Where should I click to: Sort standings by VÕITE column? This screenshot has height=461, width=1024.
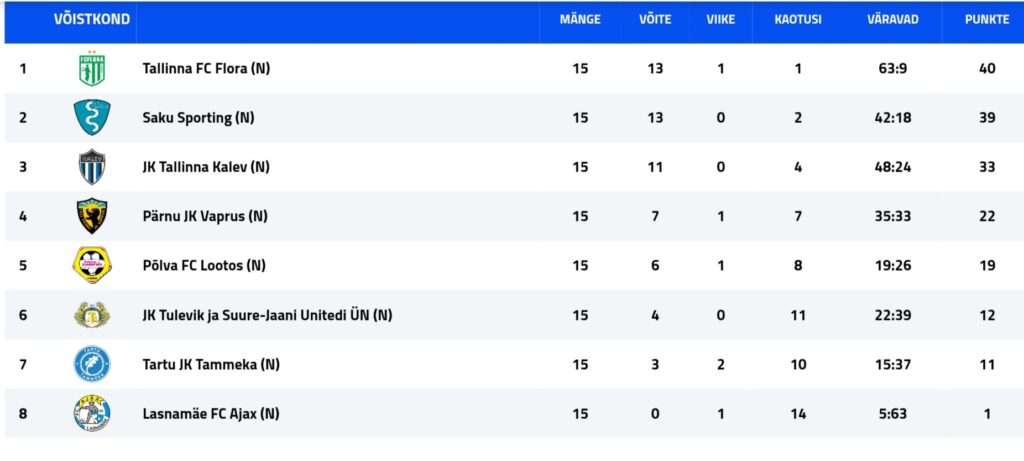(655, 20)
